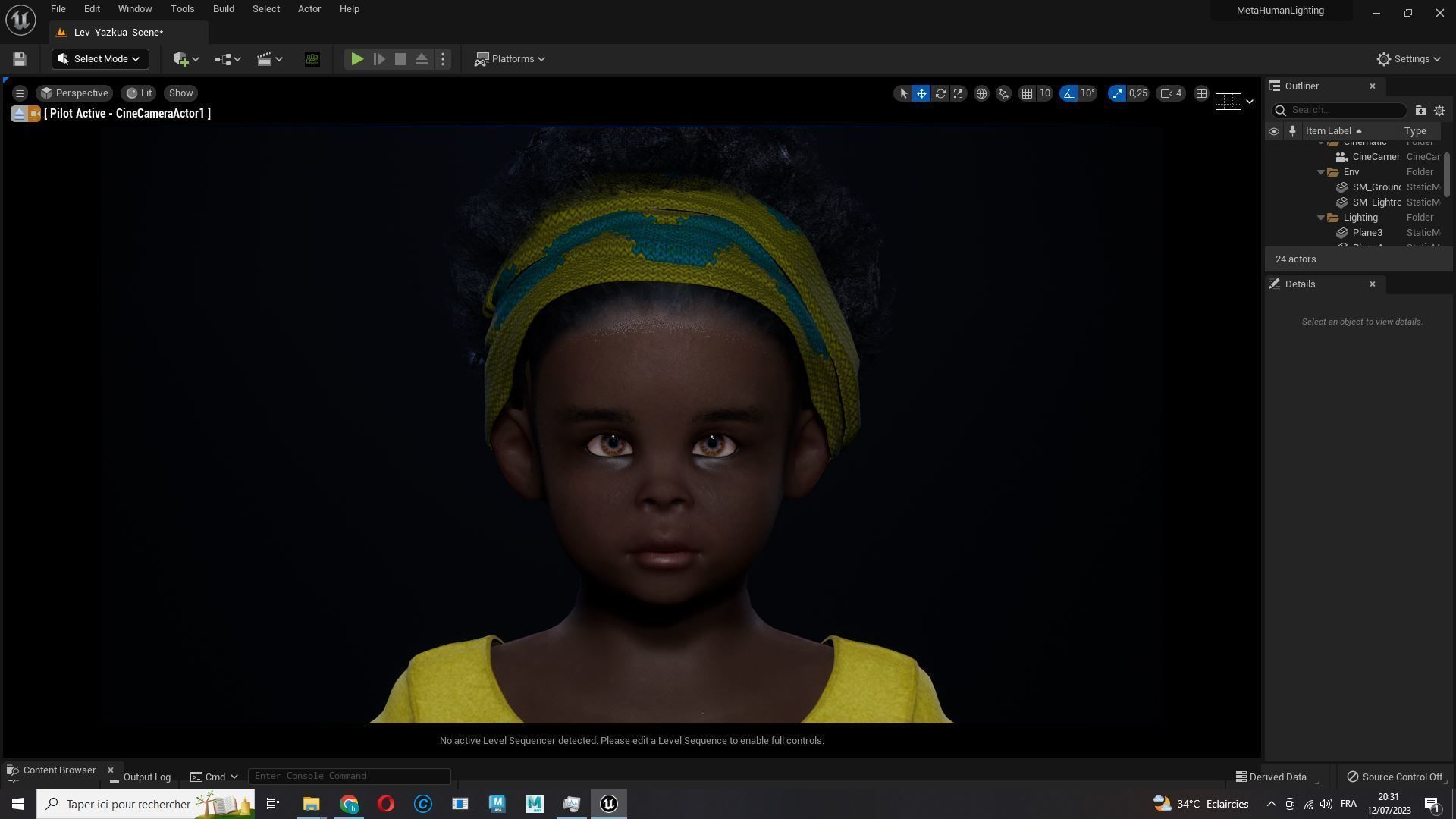
Task: Click the eject pilot camera icon
Action: pos(19,114)
